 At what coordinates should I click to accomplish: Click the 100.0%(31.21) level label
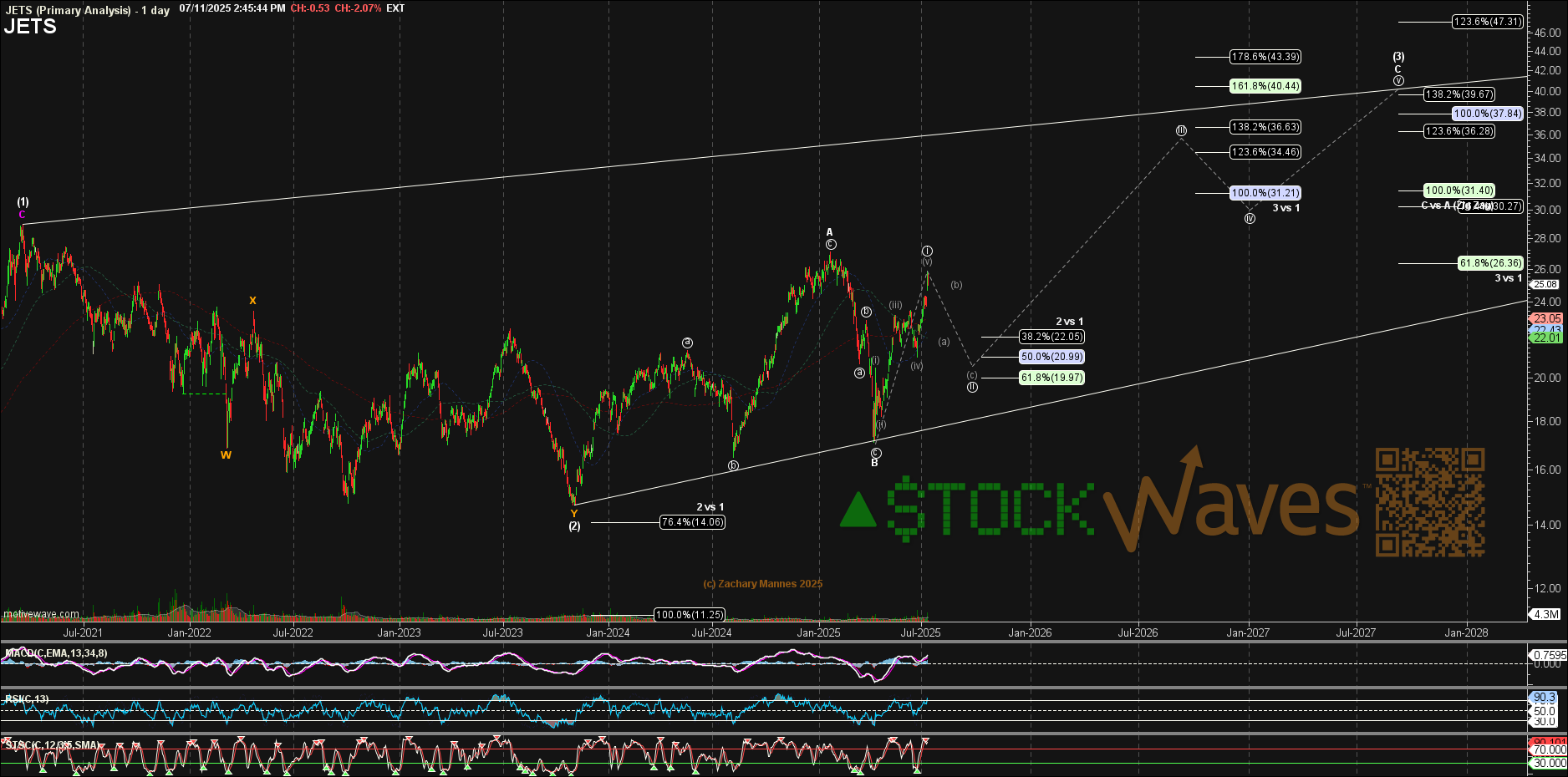[1265, 193]
